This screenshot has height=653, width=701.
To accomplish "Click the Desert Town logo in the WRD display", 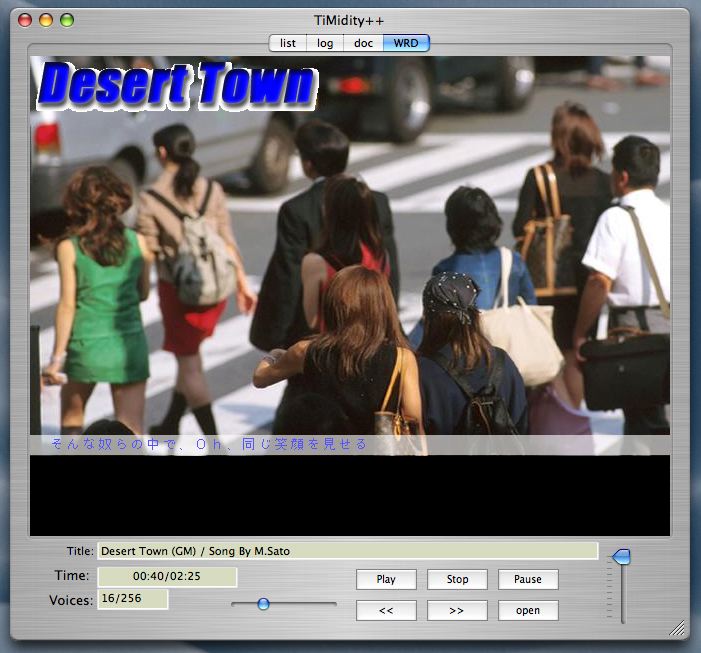I will coord(177,85).
